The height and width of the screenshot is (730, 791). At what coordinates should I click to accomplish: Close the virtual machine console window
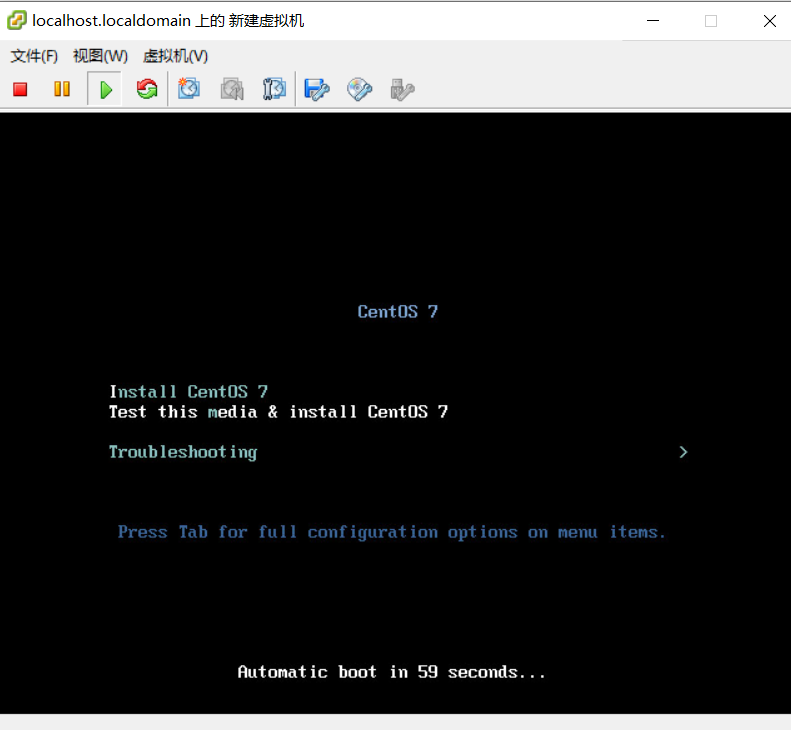[769, 21]
